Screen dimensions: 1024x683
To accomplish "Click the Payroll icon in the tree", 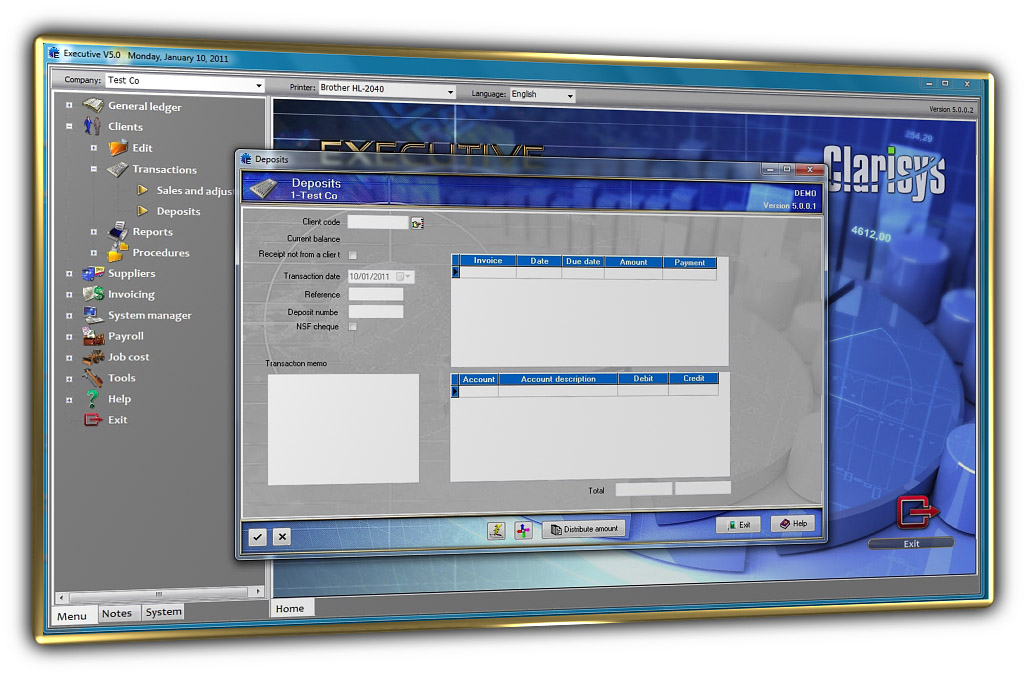I will (93, 336).
